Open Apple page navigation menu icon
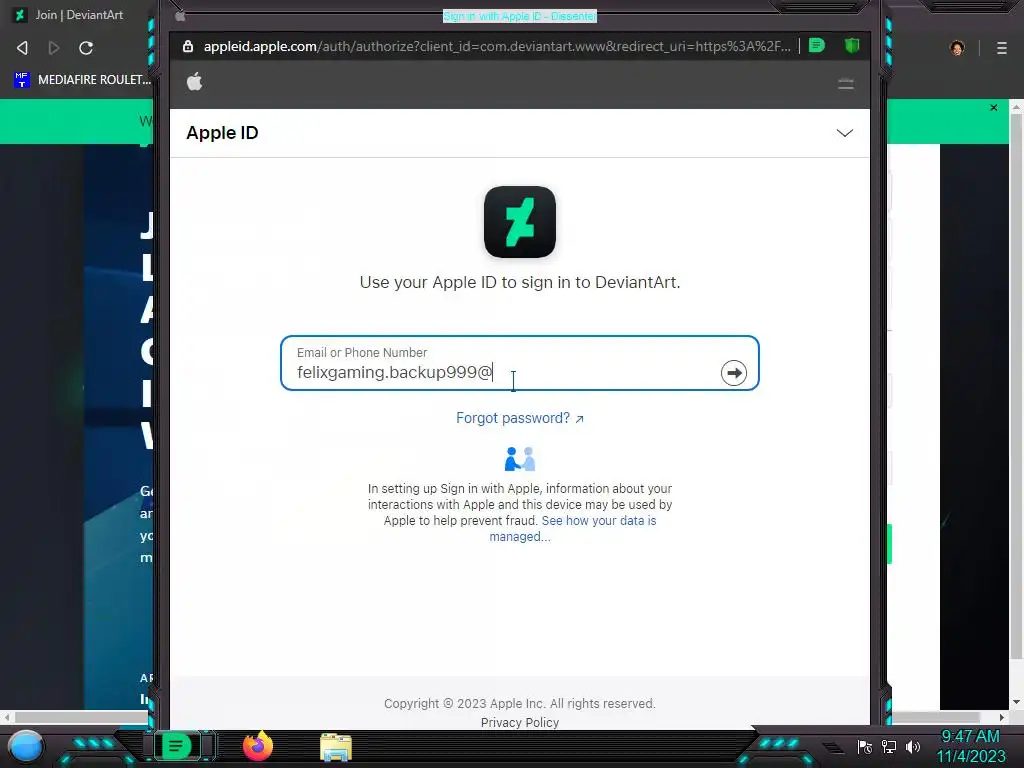The image size is (1024, 768). 846,84
